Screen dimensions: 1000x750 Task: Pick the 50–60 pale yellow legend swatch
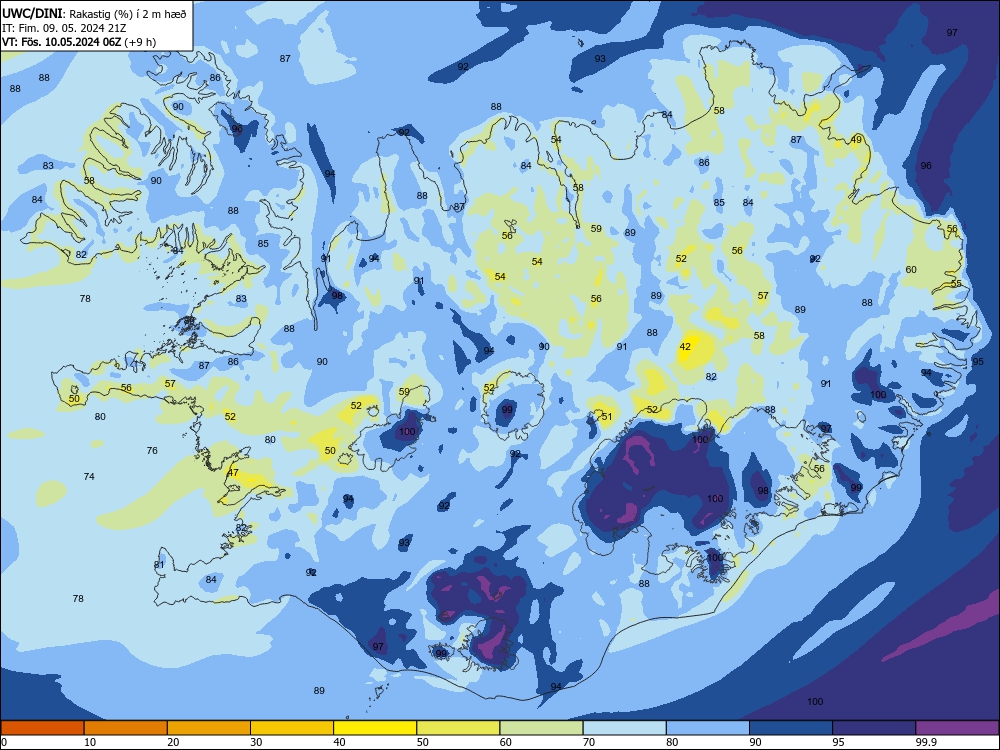458,728
